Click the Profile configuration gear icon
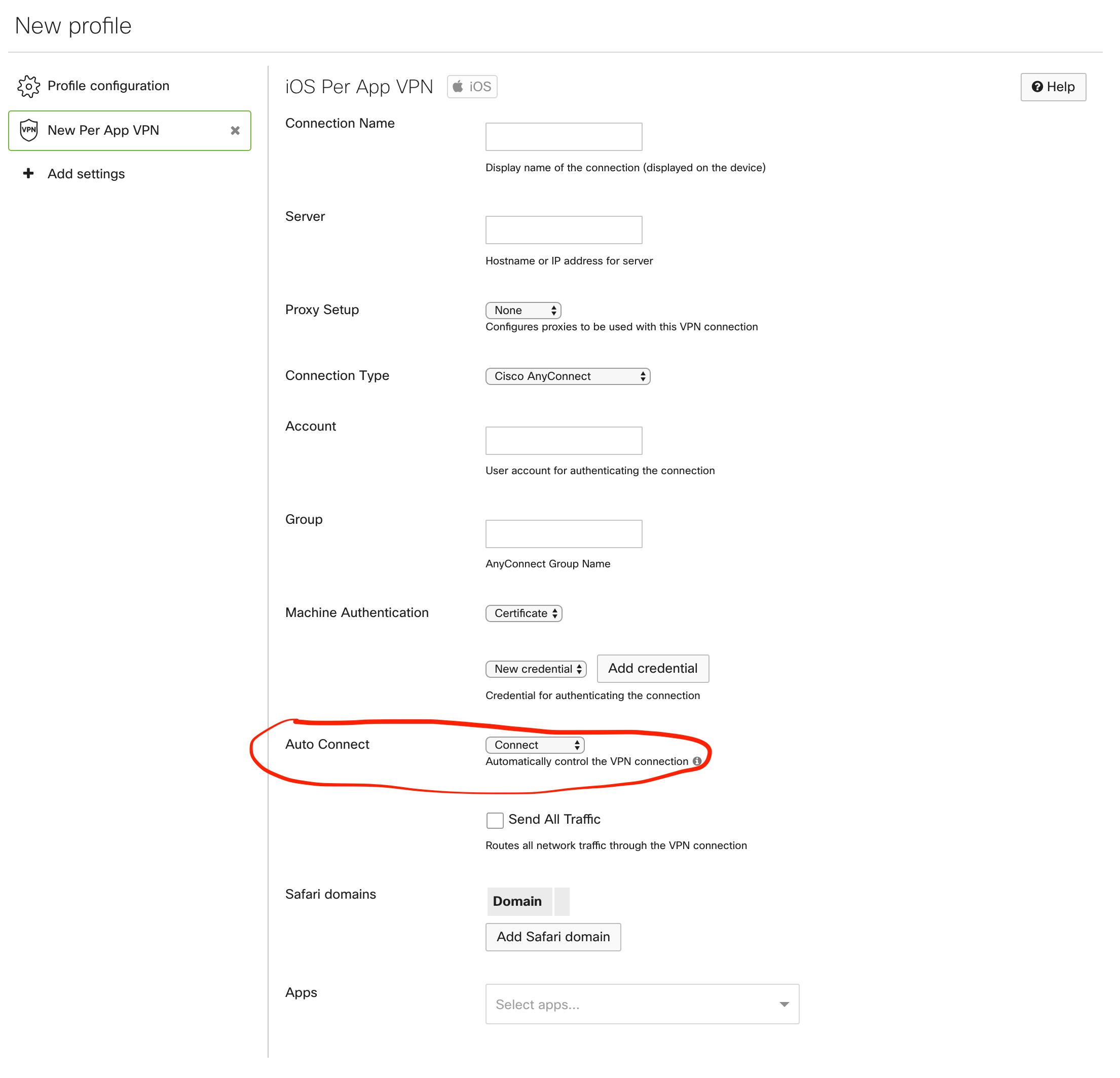Viewport: 1120px width, 1078px height. point(28,86)
